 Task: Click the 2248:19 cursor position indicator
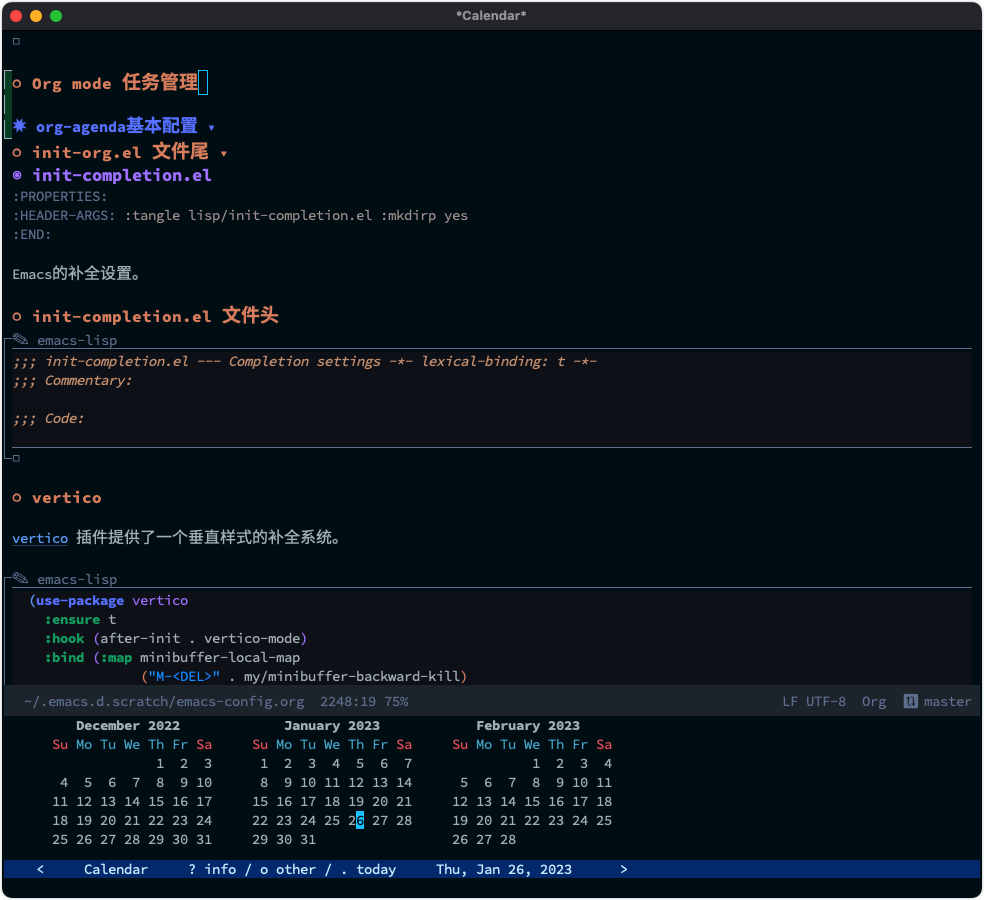348,701
